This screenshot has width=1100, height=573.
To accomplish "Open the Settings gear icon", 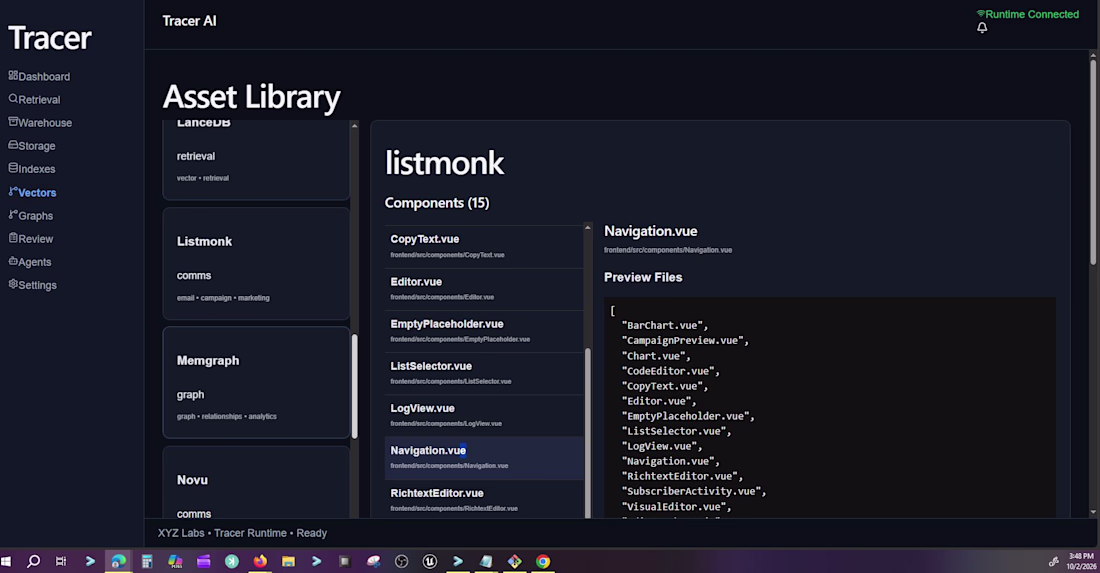I will point(13,284).
